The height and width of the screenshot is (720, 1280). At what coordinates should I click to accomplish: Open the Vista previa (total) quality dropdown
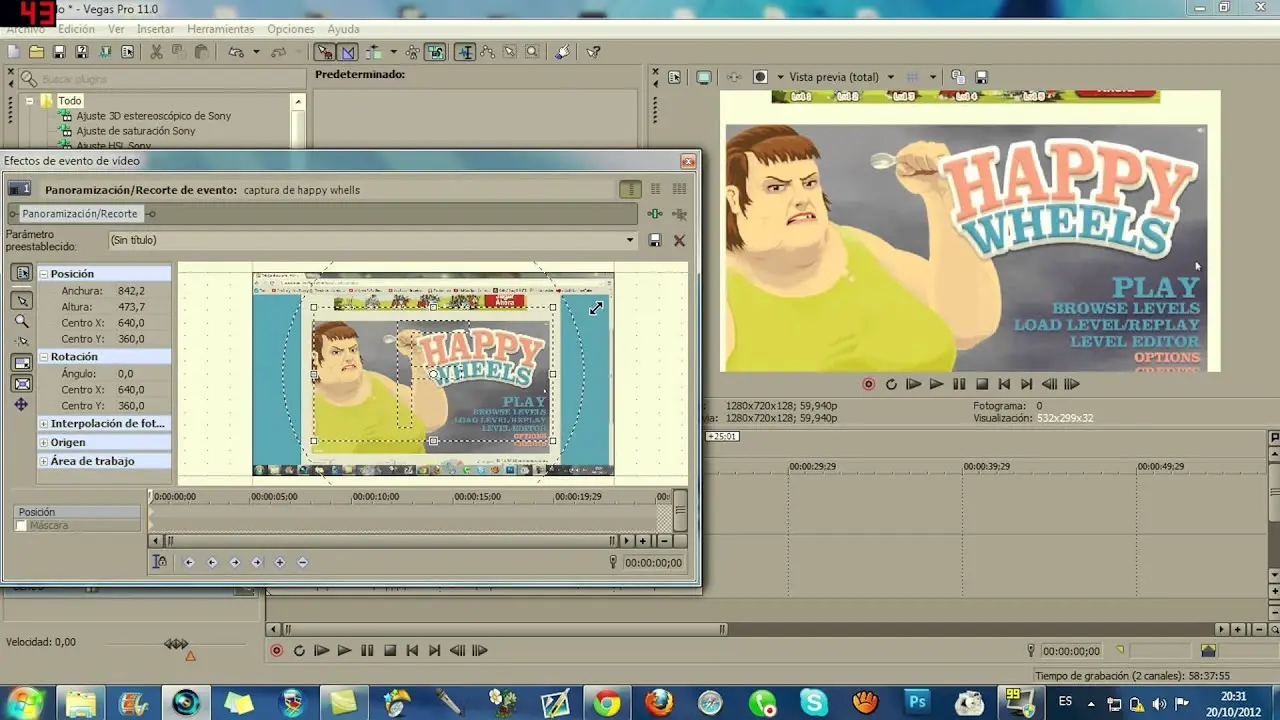(841, 77)
